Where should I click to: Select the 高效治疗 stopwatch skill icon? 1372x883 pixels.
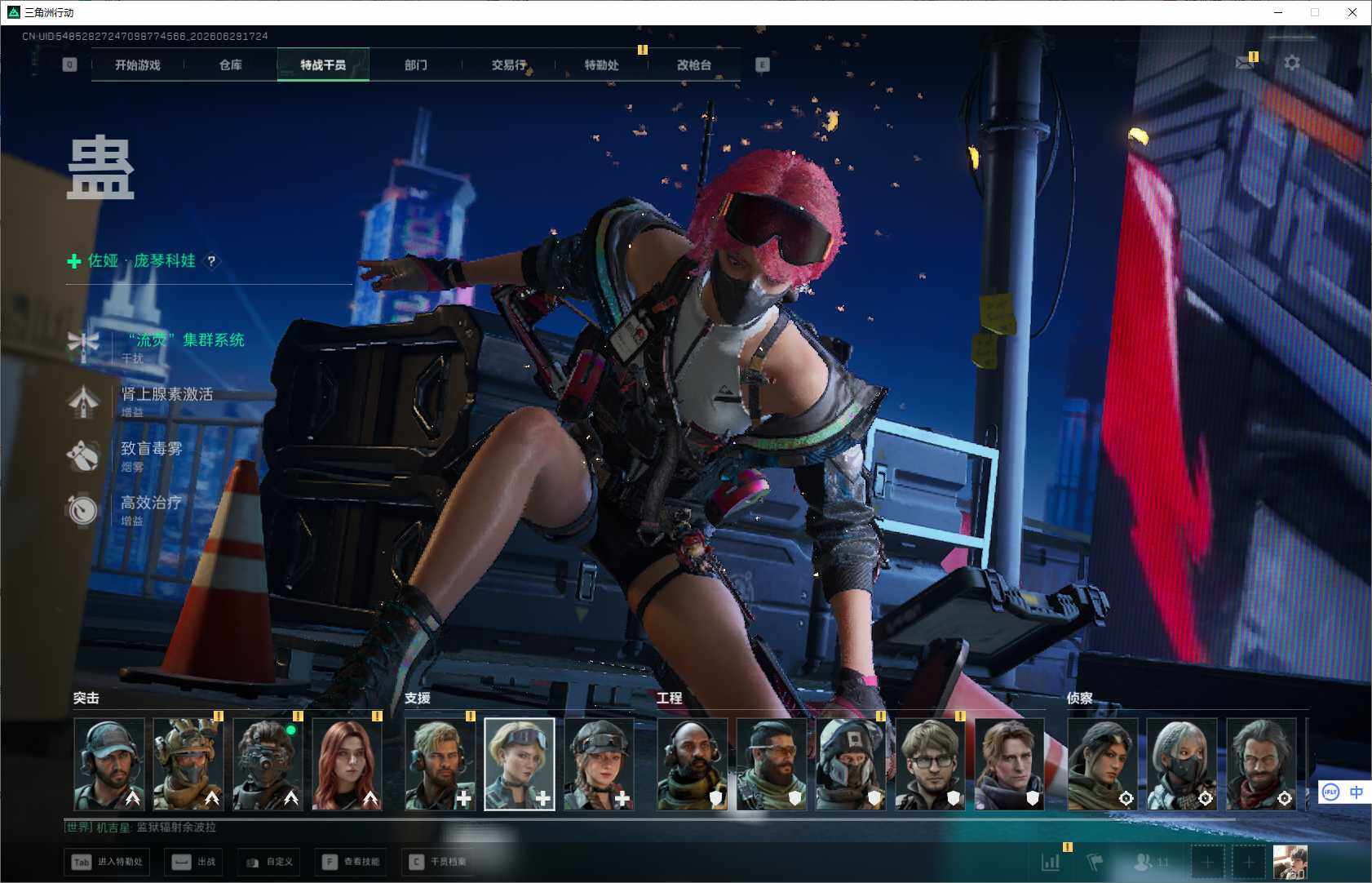click(x=82, y=509)
